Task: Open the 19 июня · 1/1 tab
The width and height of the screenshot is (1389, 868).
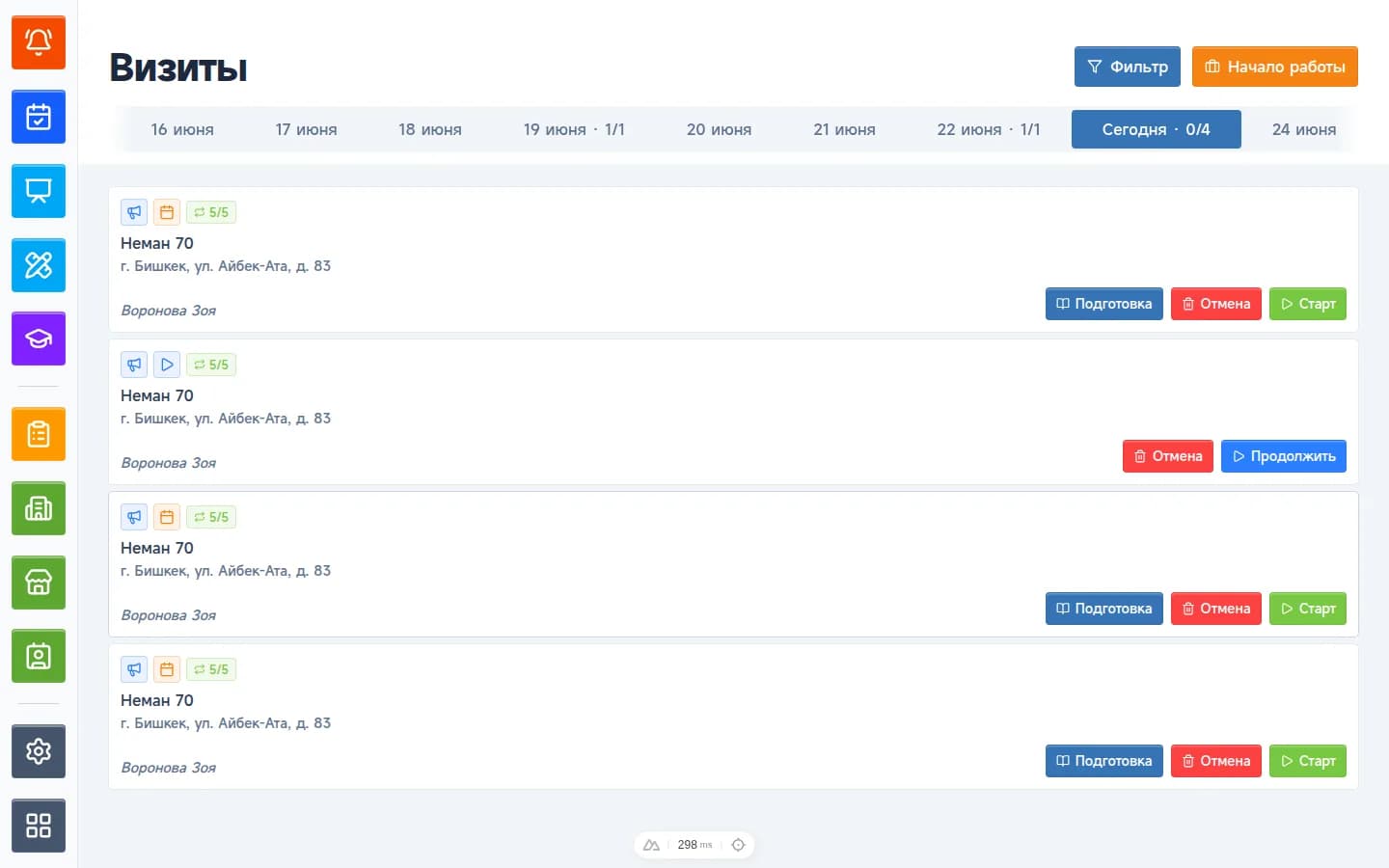Action: coord(574,129)
